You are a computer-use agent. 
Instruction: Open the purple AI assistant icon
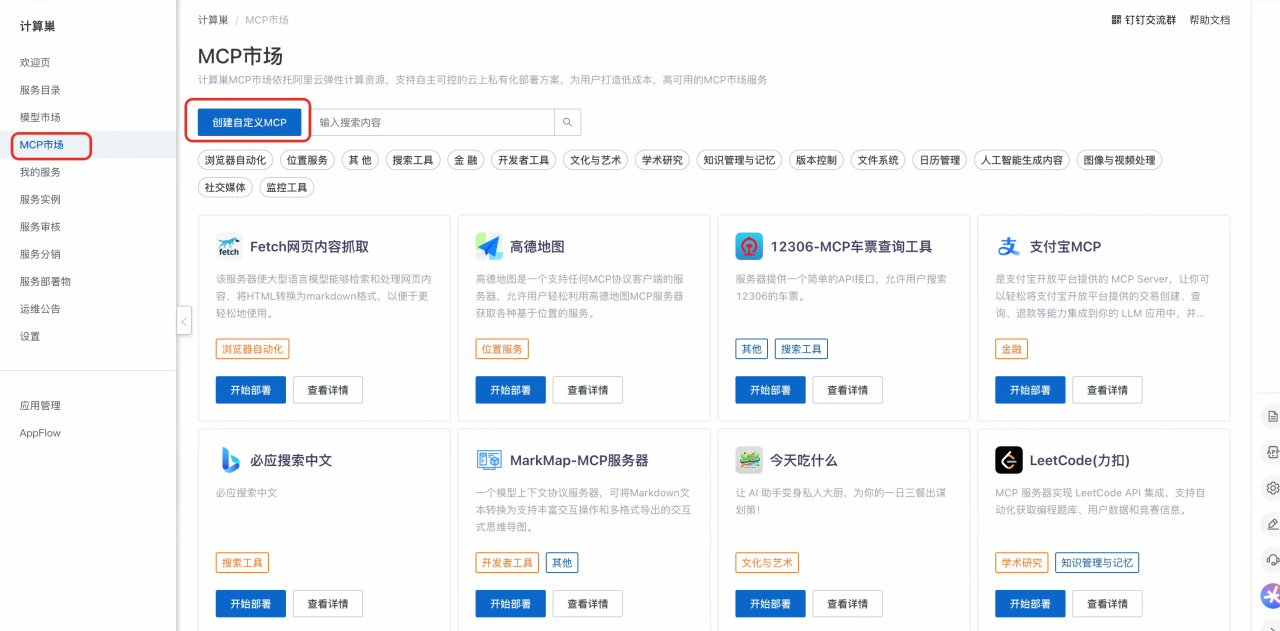(x=1271, y=596)
